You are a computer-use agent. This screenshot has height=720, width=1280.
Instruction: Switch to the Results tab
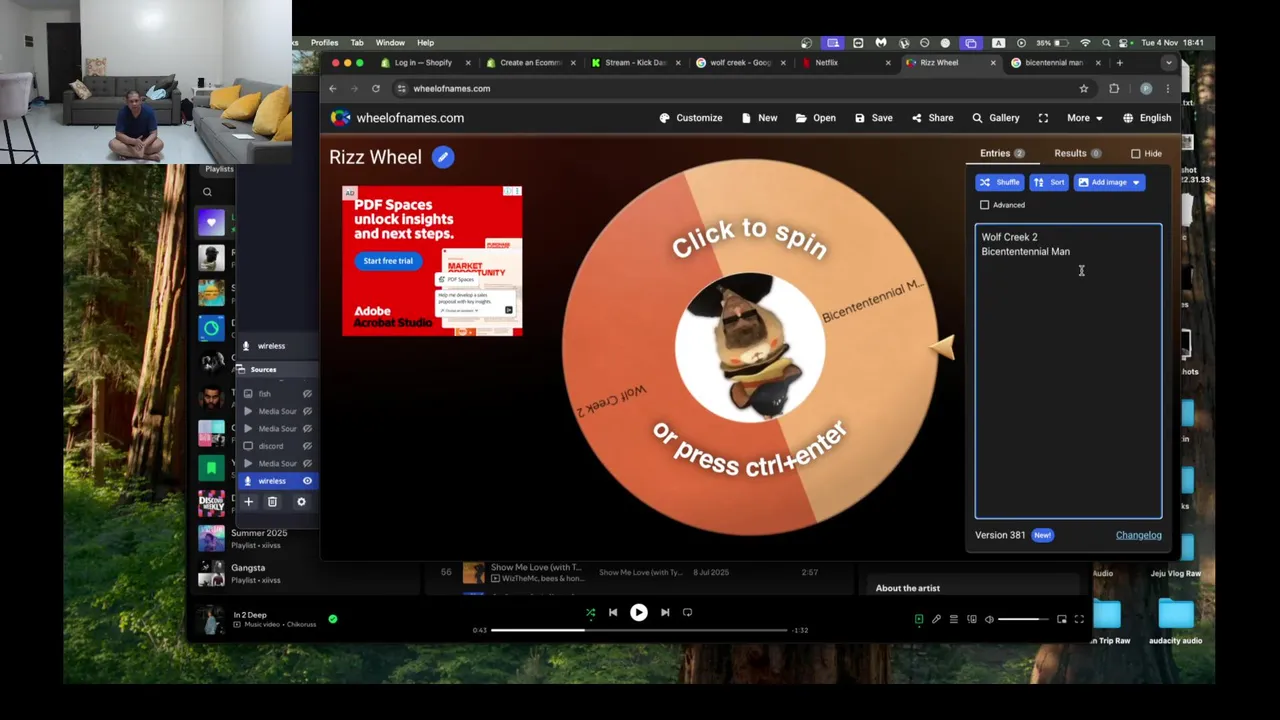1077,154
